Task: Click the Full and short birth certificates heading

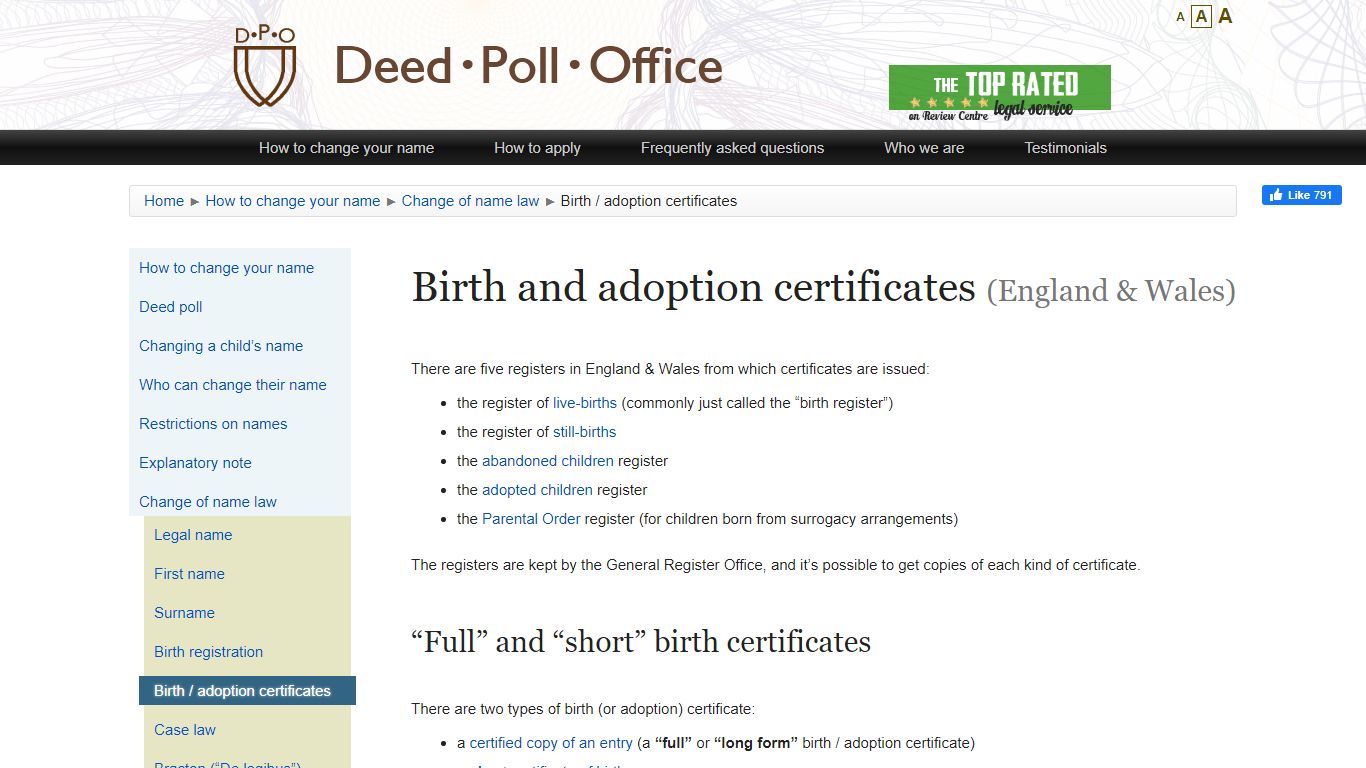Action: pos(641,642)
